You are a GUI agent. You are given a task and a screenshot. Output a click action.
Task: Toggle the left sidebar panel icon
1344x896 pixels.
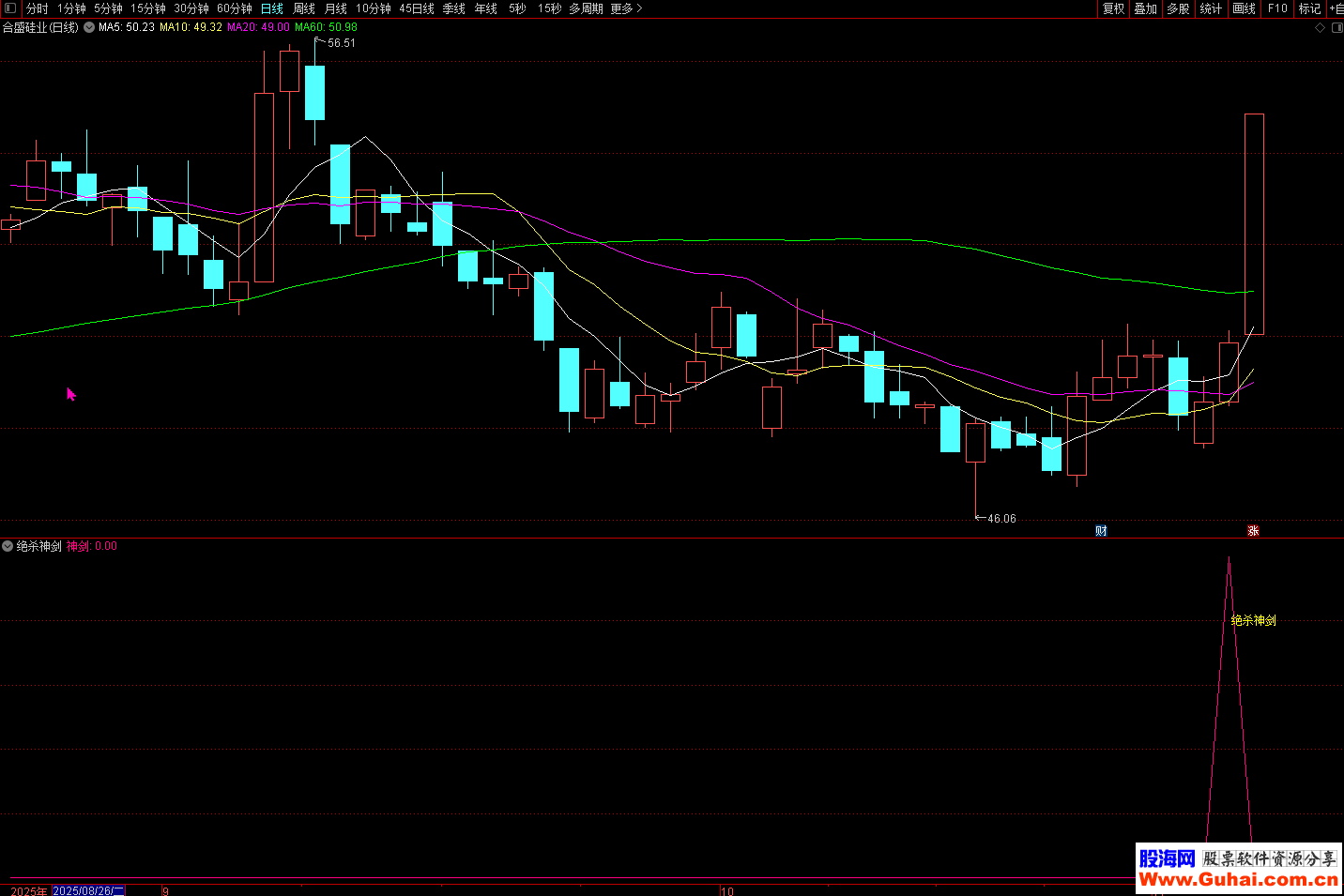(10, 8)
